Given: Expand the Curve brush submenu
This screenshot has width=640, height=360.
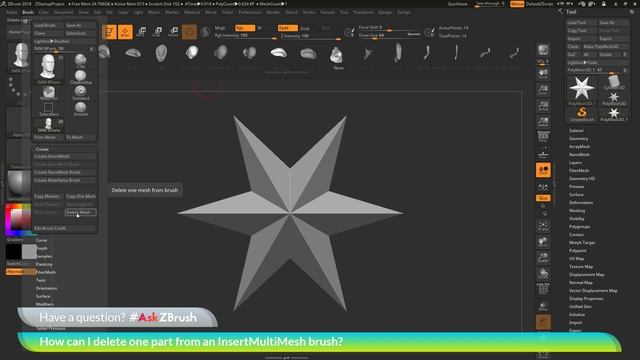Looking at the screenshot, I should pos(41,240).
